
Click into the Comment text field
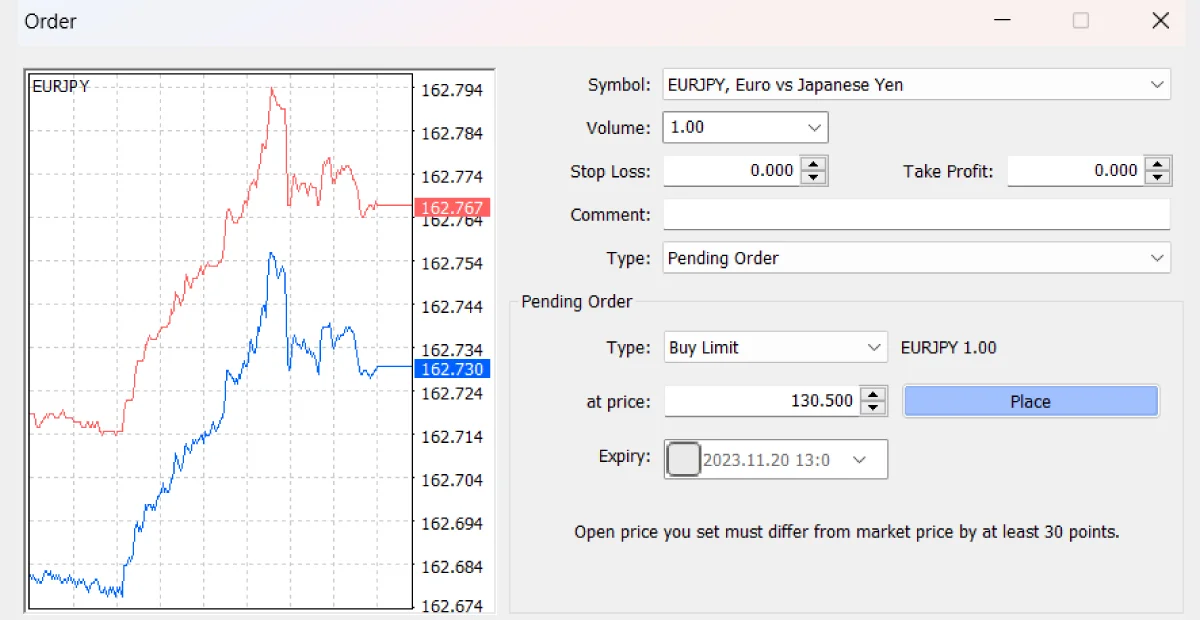tap(915, 215)
